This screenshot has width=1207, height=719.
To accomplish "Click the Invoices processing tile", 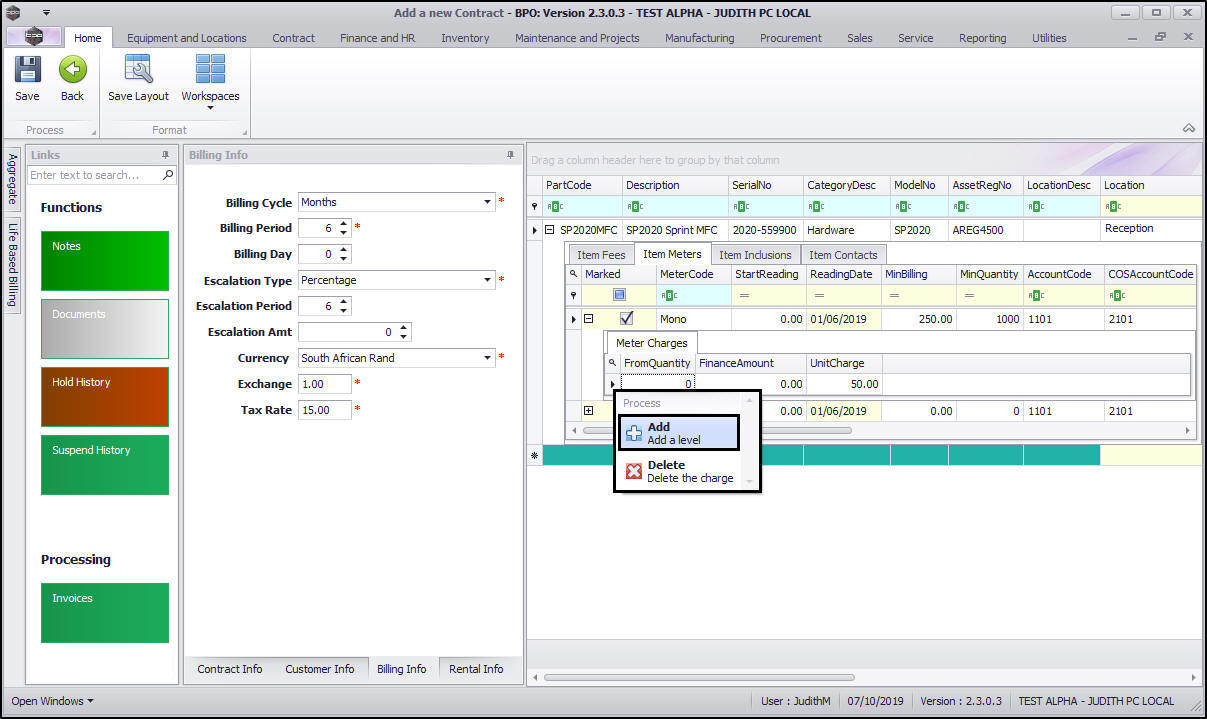I will pos(105,612).
